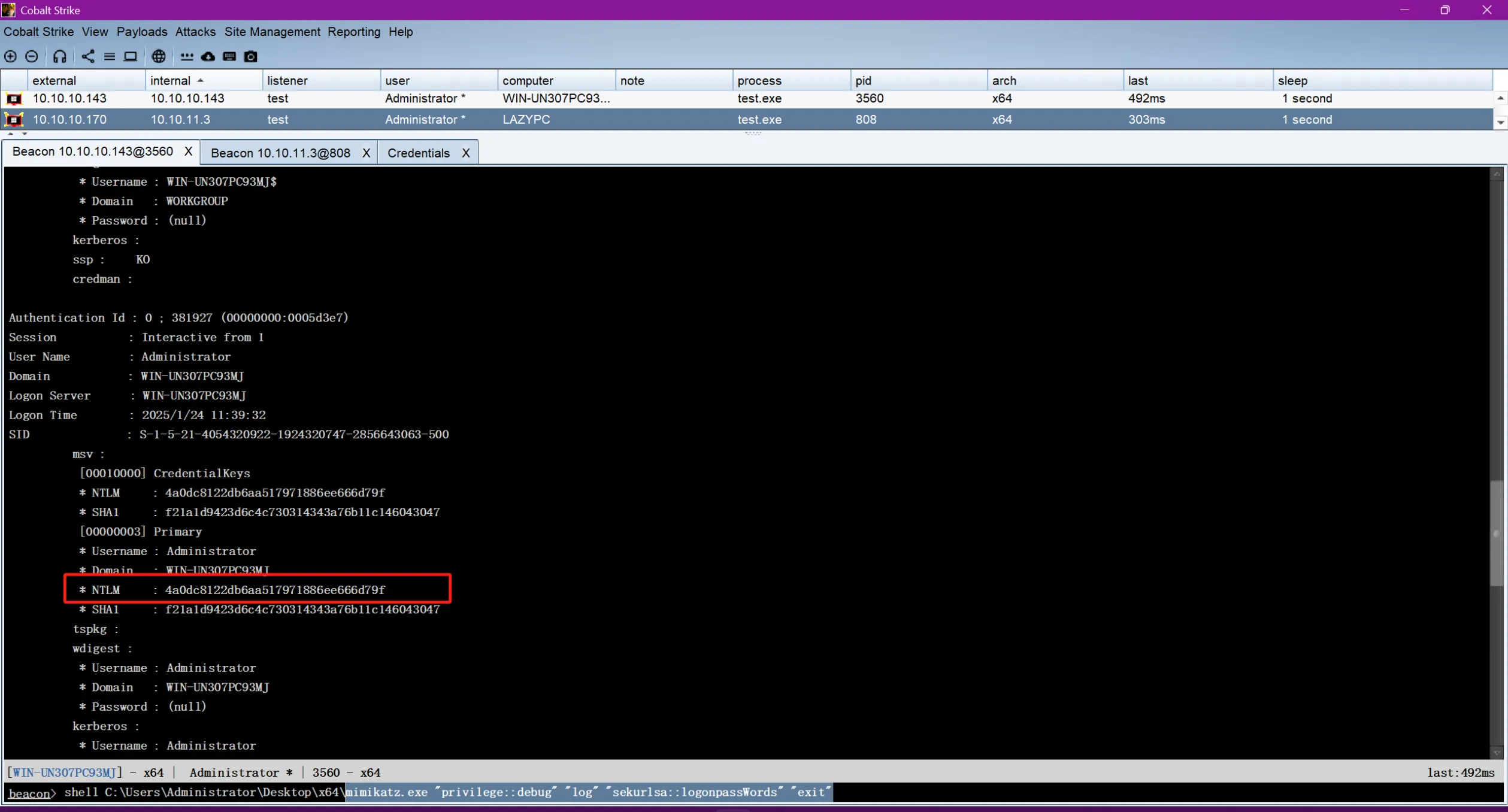The width and height of the screenshot is (1508, 812).
Task: Sort sessions by user column header
Action: (438, 80)
